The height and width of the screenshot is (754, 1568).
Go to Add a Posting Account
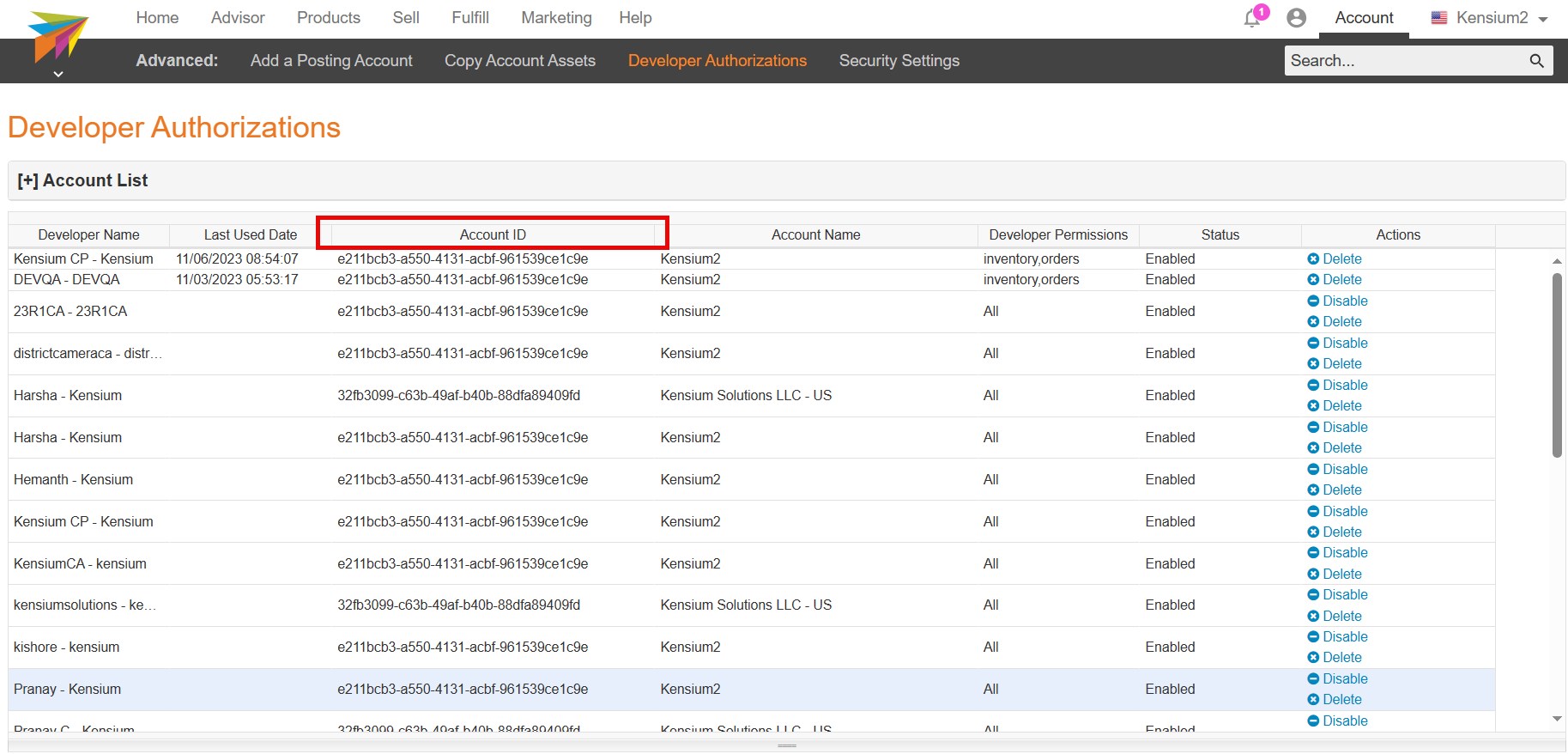point(331,61)
